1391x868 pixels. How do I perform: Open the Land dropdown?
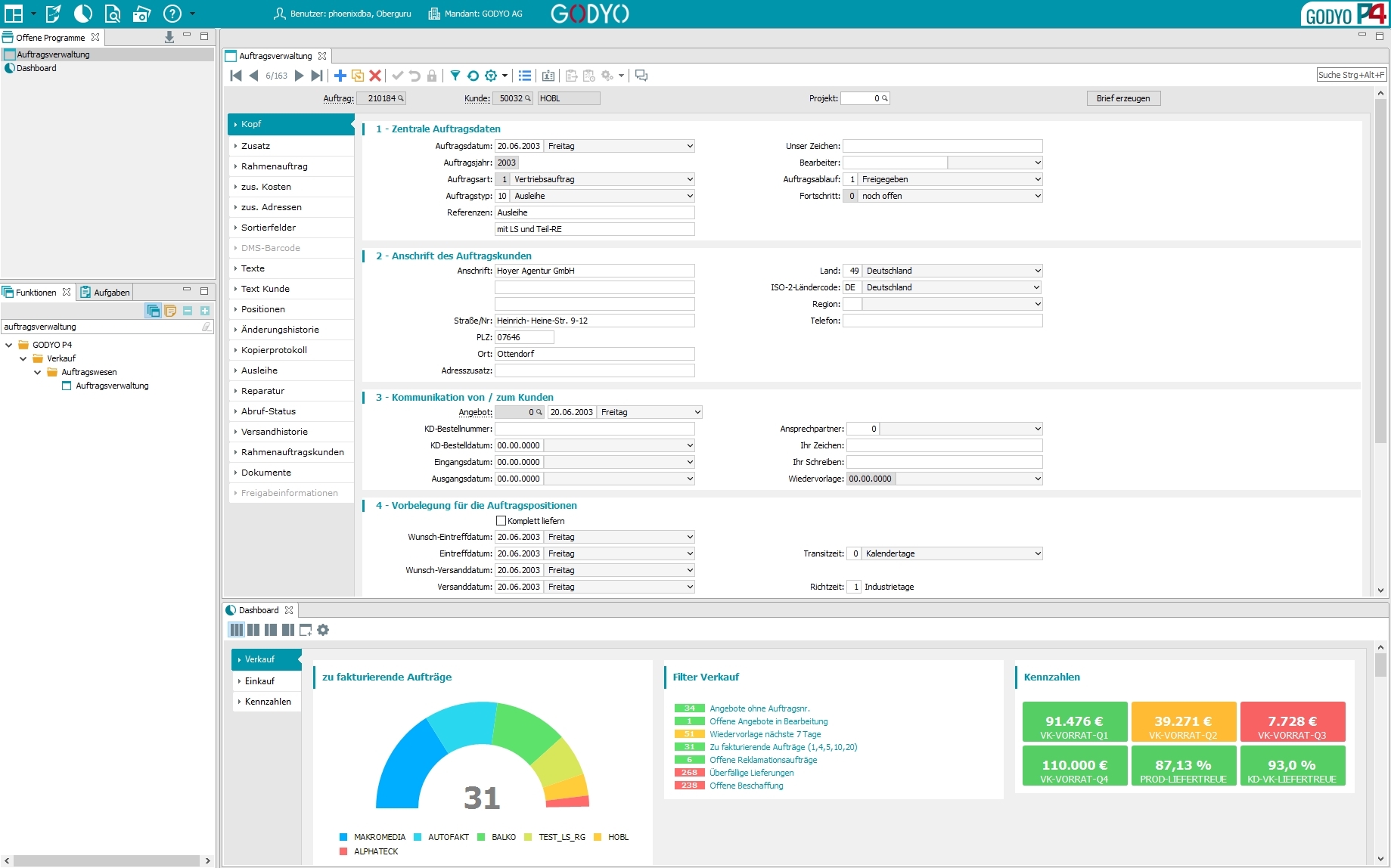1038,271
